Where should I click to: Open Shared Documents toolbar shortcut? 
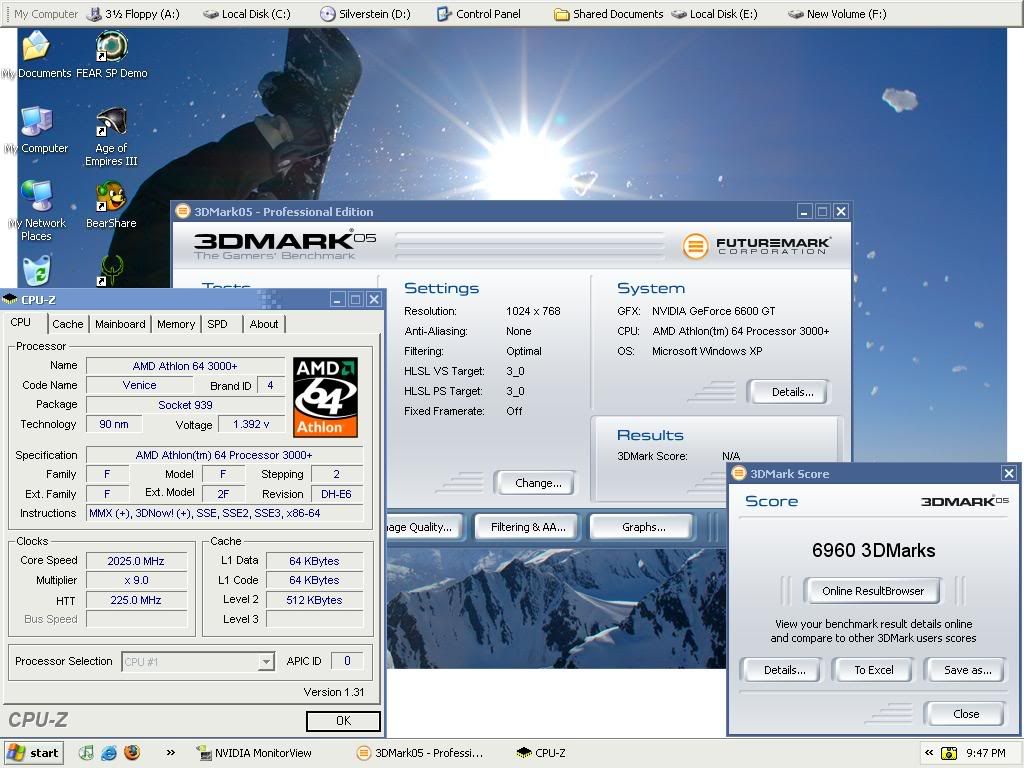[x=609, y=14]
